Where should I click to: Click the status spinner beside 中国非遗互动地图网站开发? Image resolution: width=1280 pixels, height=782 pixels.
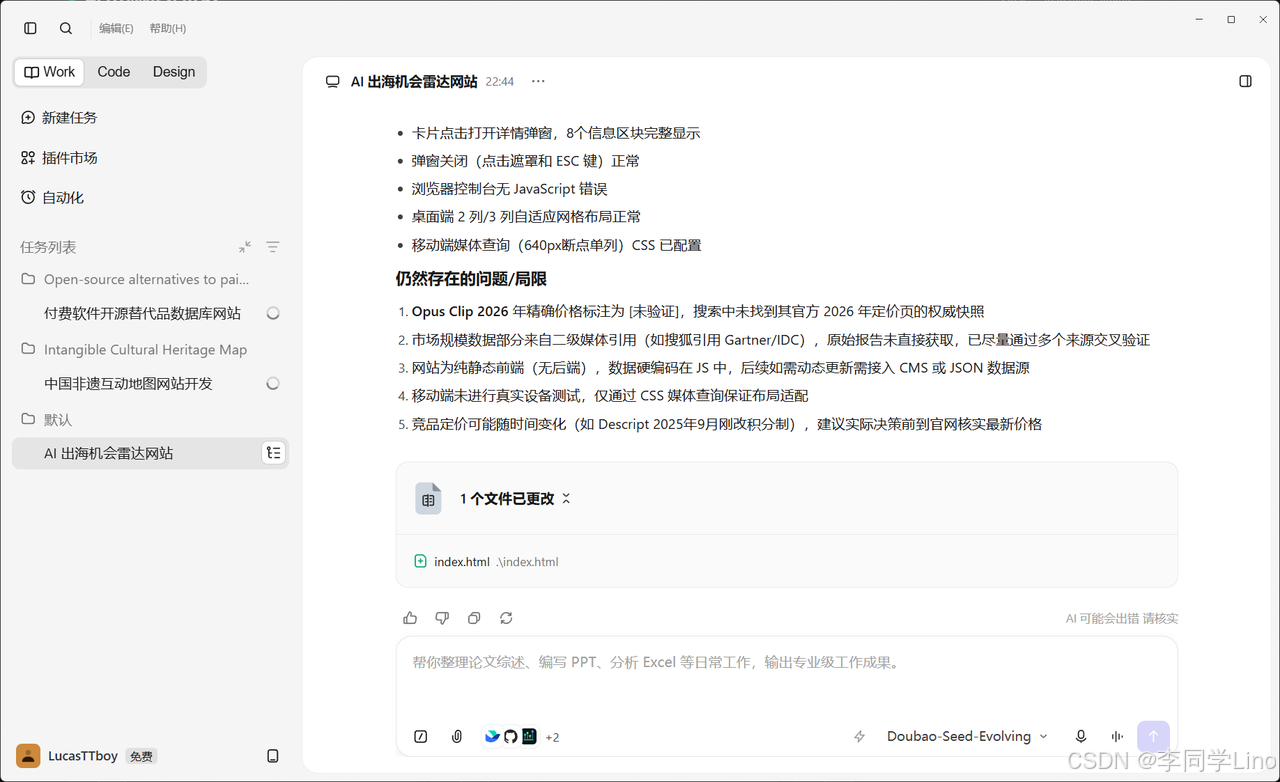coord(273,383)
